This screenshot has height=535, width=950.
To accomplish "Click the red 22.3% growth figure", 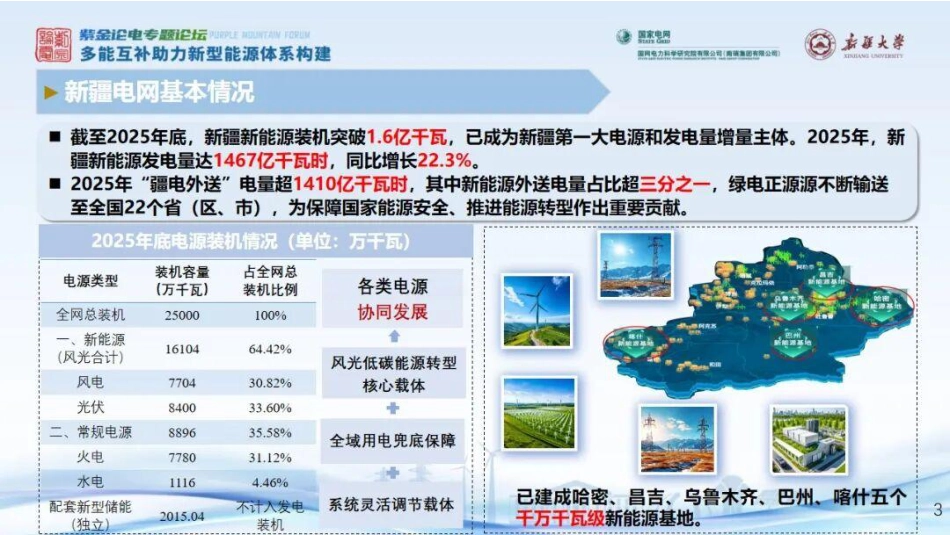I will [445, 161].
